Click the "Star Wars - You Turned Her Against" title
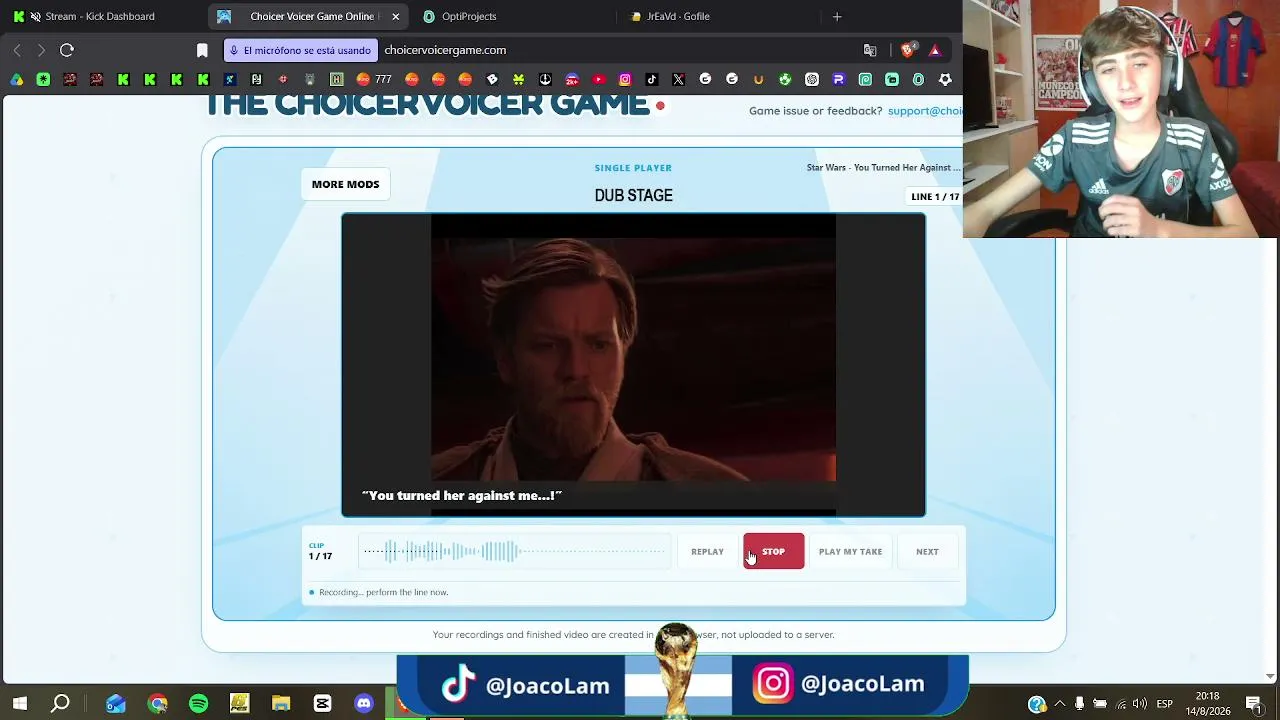 884,168
